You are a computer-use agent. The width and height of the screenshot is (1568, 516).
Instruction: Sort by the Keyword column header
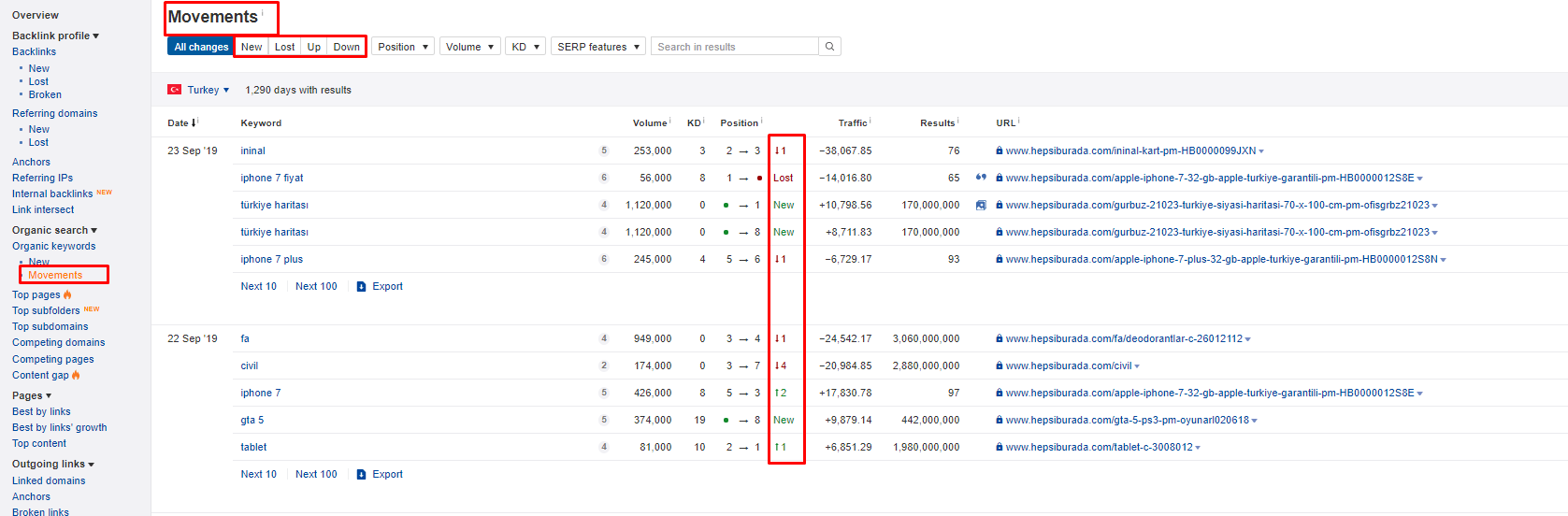(261, 122)
